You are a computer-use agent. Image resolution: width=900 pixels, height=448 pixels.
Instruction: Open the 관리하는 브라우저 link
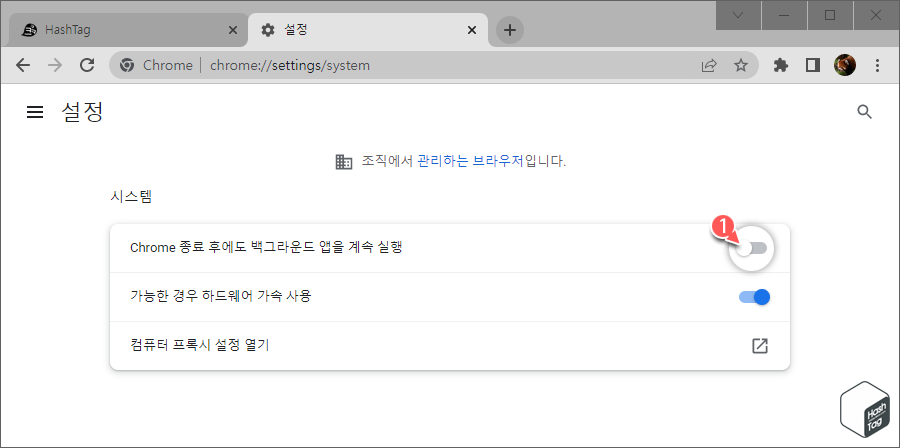point(470,162)
